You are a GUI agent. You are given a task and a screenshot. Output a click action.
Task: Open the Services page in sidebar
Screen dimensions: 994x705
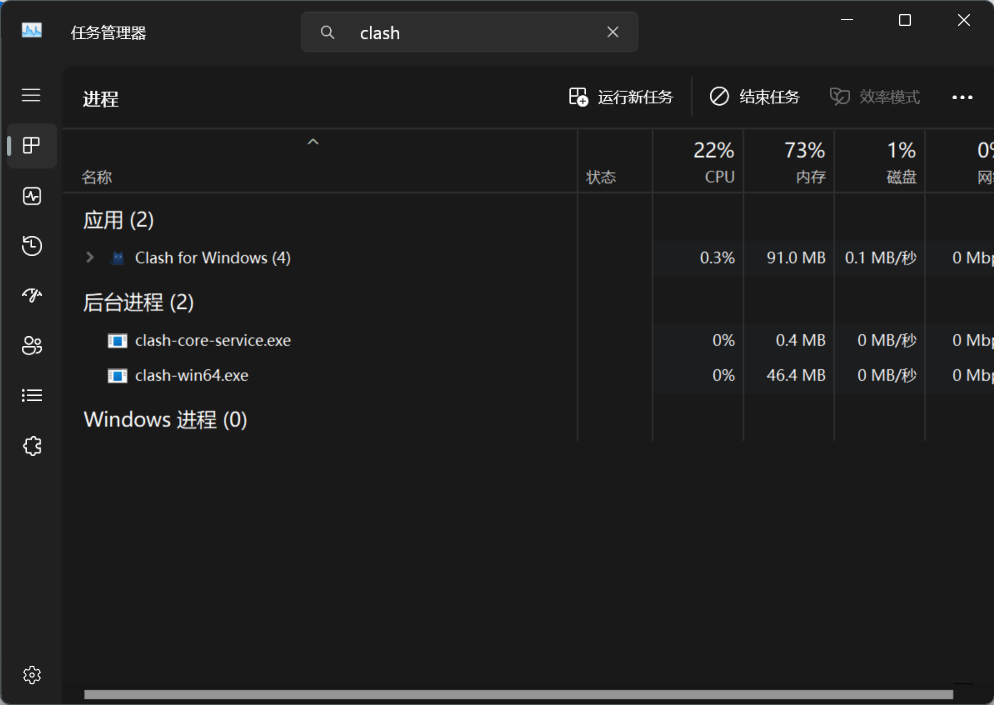pos(32,446)
